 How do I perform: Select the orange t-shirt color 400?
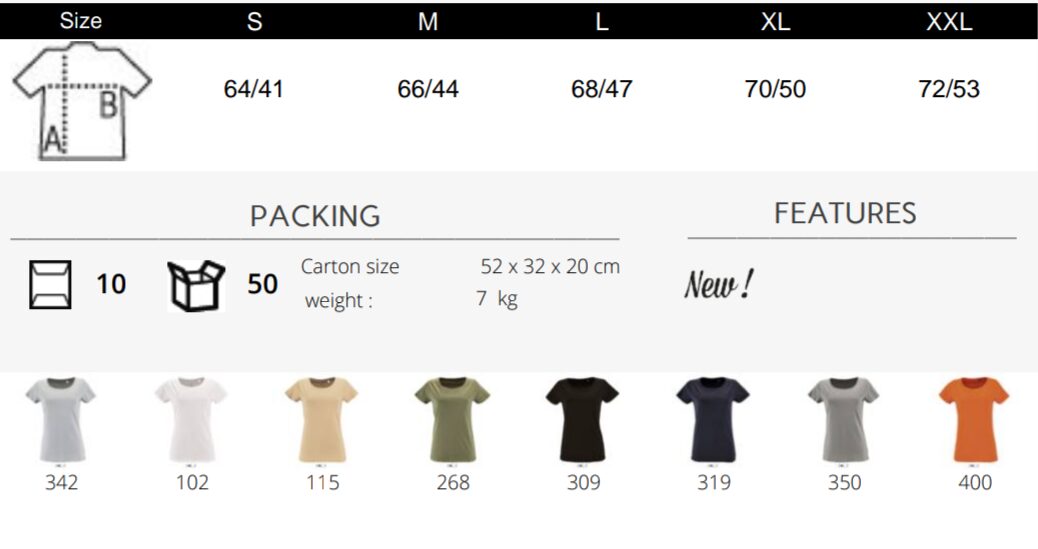coord(974,420)
